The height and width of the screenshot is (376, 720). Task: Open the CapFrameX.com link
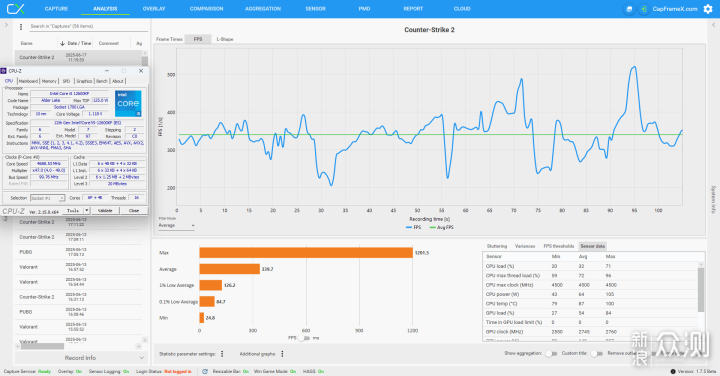point(675,9)
